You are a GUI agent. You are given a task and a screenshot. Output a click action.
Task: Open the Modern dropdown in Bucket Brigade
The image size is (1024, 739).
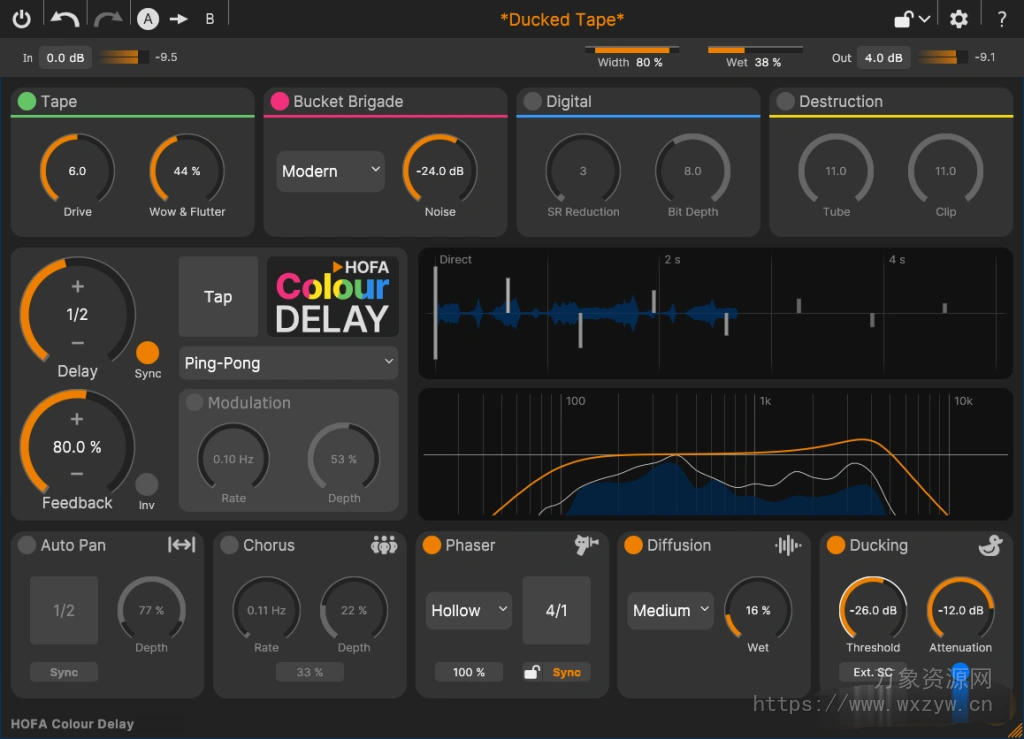[x=330, y=171]
